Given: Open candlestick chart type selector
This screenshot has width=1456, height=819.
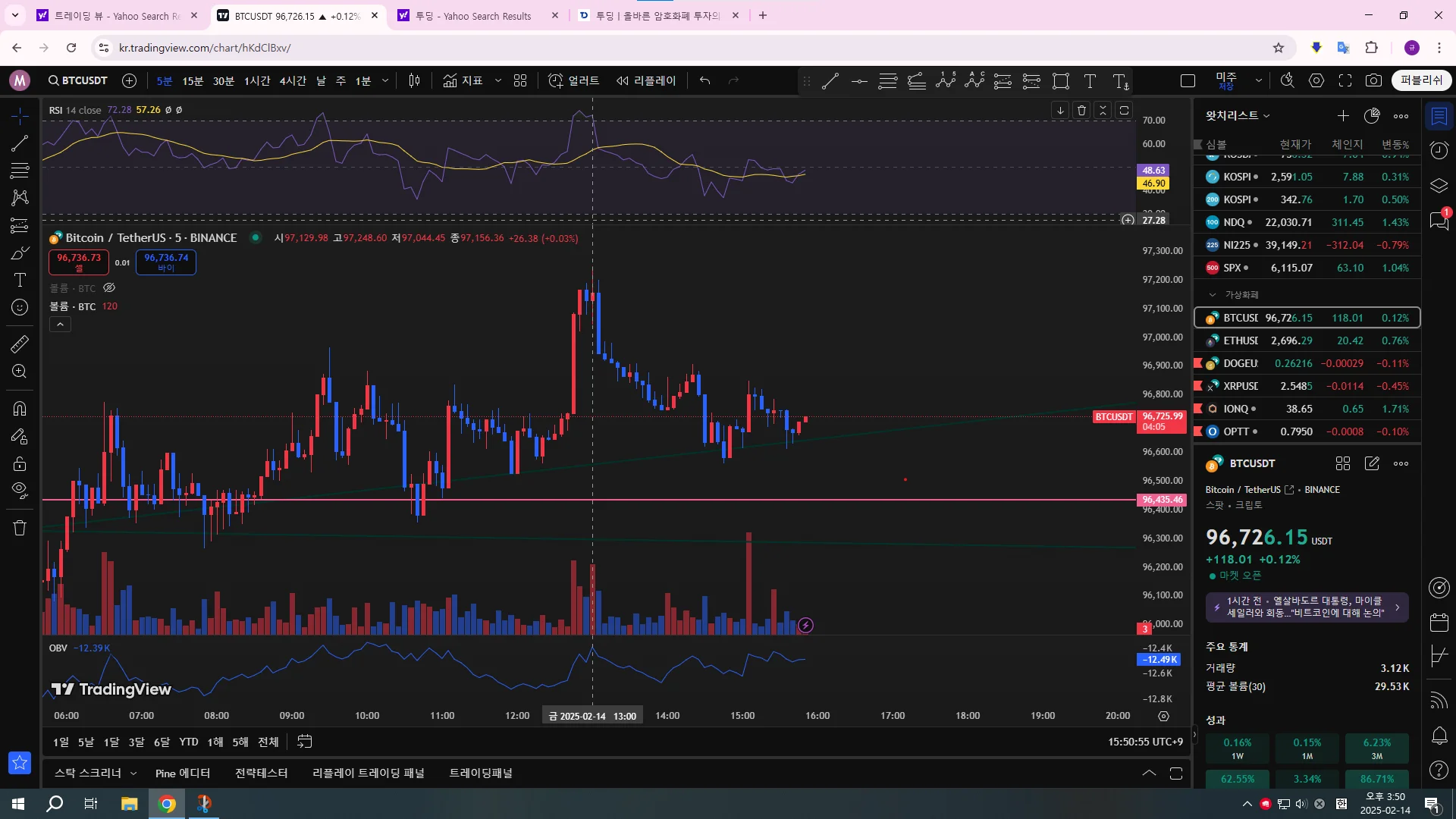Looking at the screenshot, I should tap(414, 80).
